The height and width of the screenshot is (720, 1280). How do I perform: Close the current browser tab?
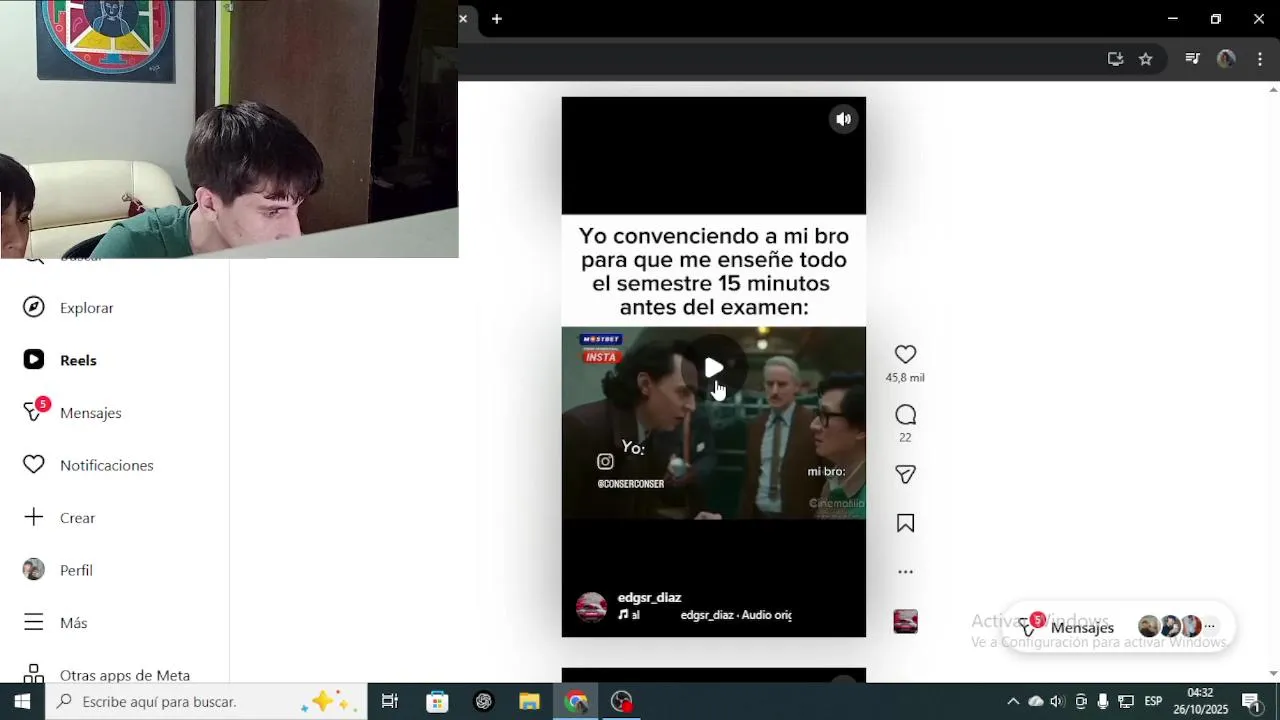tap(463, 18)
